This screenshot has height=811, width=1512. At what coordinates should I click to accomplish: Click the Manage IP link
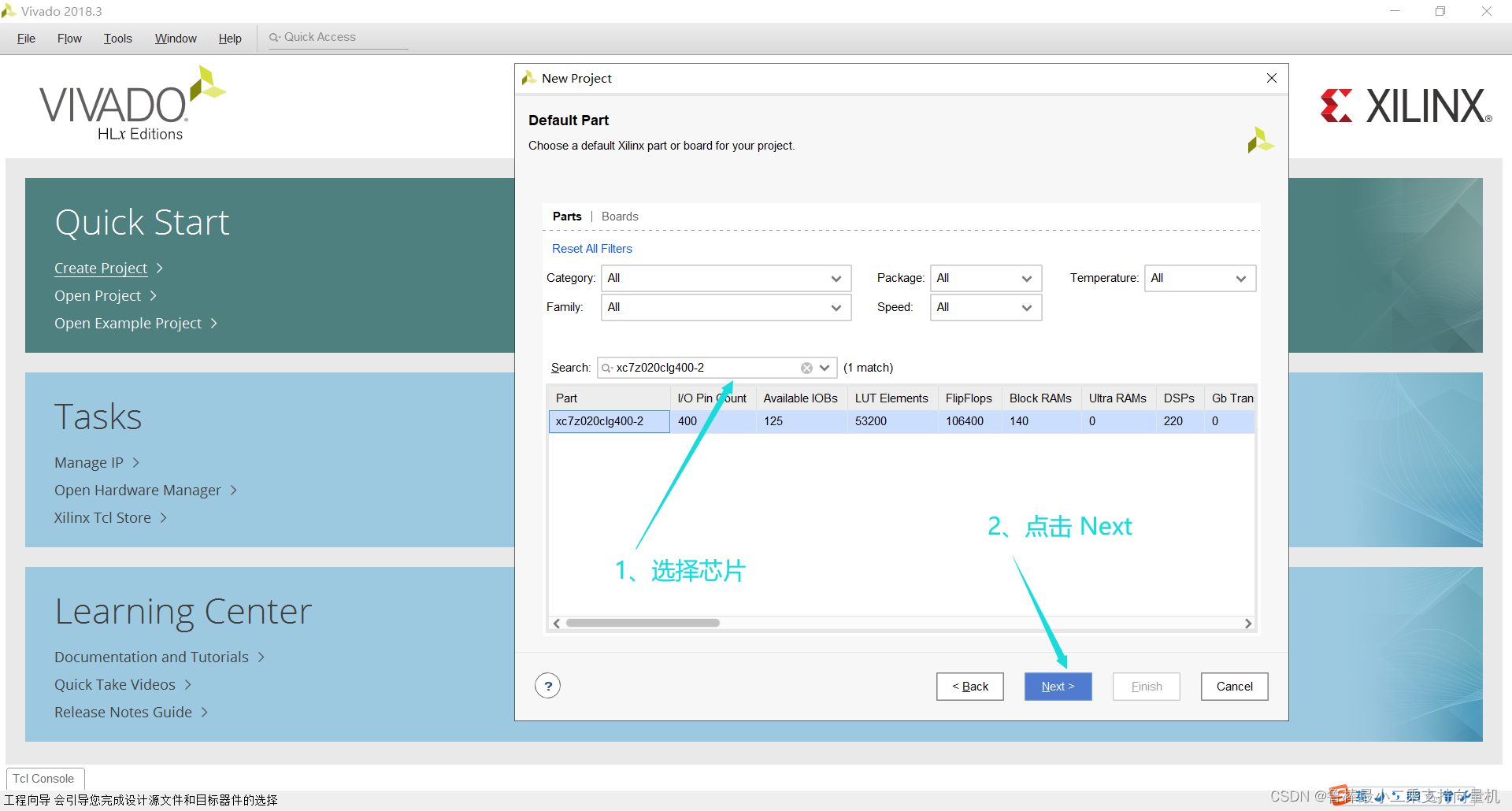(x=89, y=463)
